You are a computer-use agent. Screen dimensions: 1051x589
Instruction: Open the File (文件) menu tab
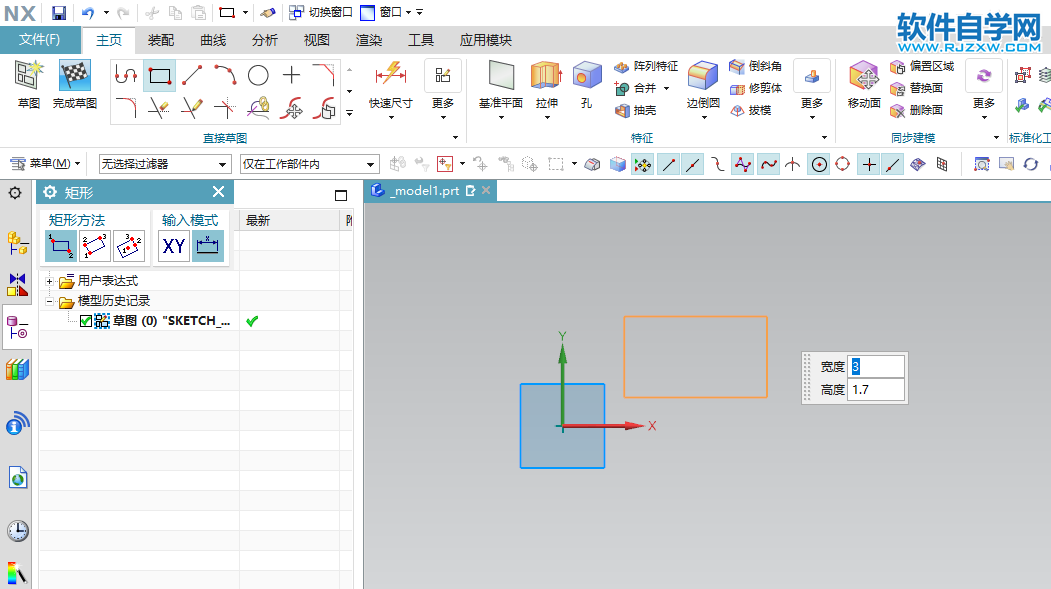(40, 40)
